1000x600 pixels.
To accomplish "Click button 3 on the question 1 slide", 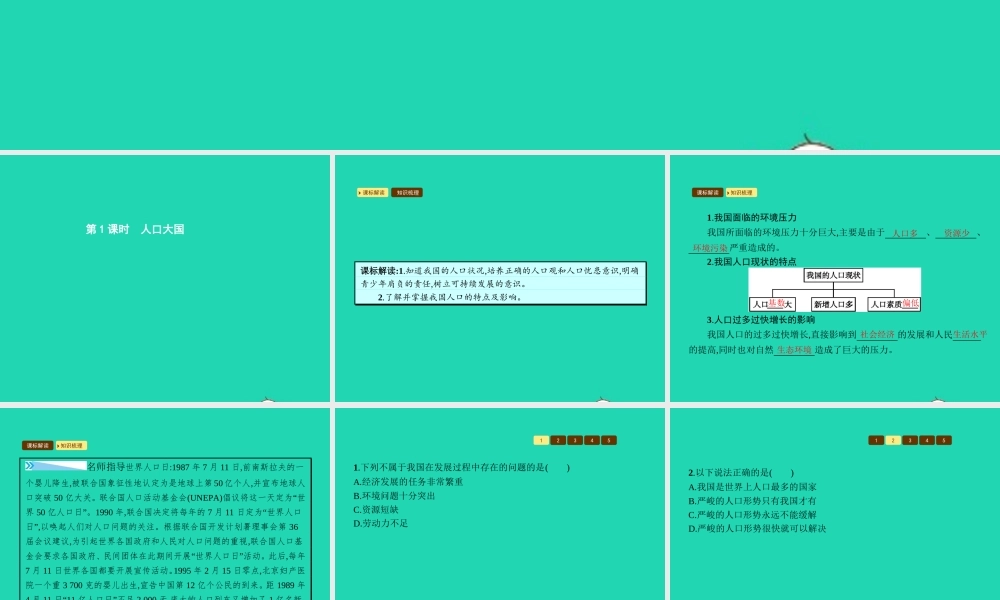I will [x=575, y=441].
